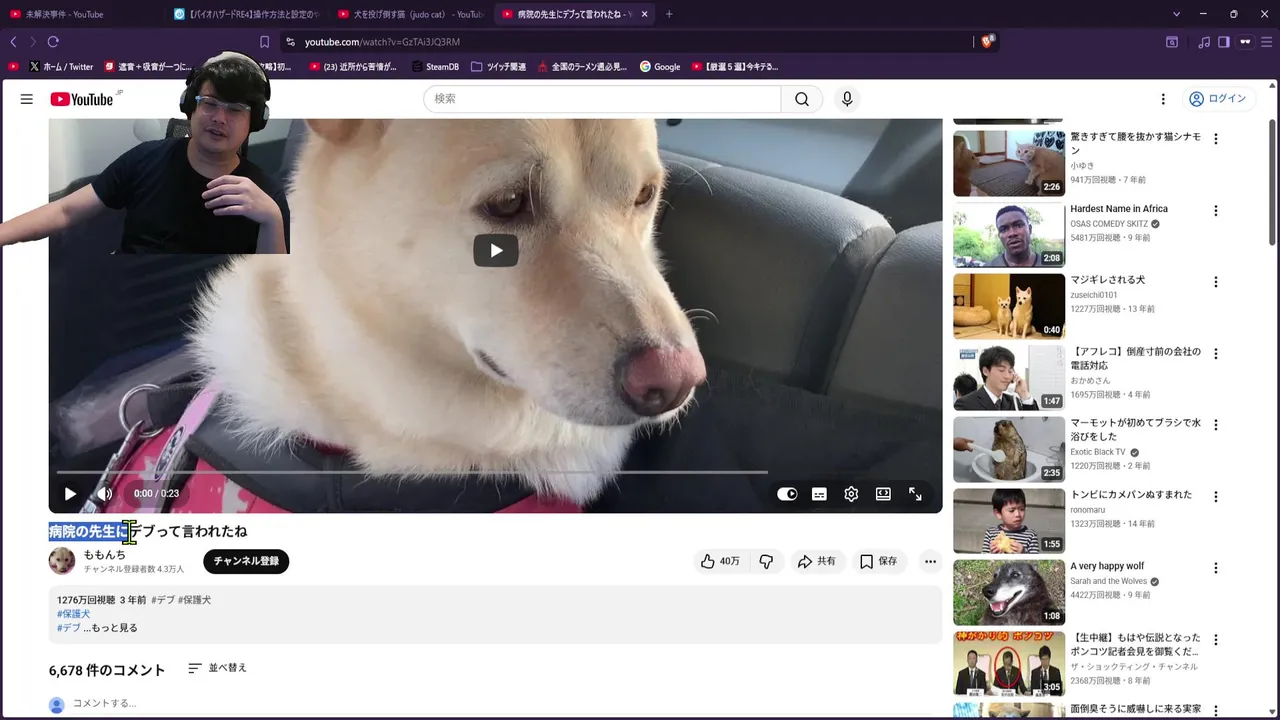This screenshot has width=1280, height=720.
Task: Switch to theater mode
Action: [883, 494]
